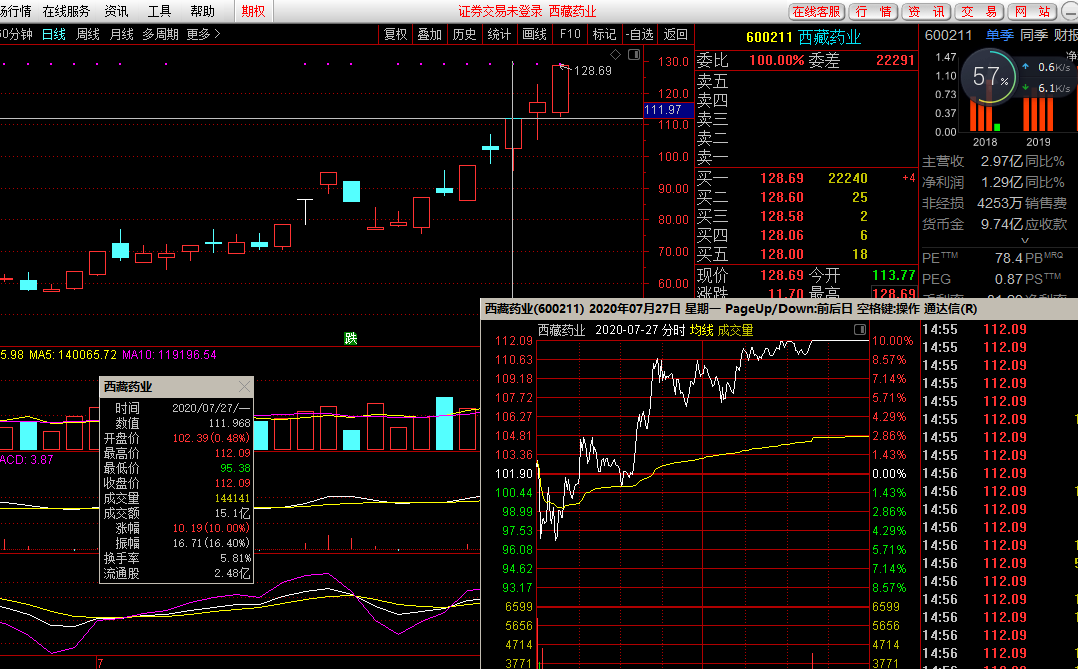This screenshot has width=1078, height=669.
Task: Click the 买一 price 128.69 row
Action: 806,178
